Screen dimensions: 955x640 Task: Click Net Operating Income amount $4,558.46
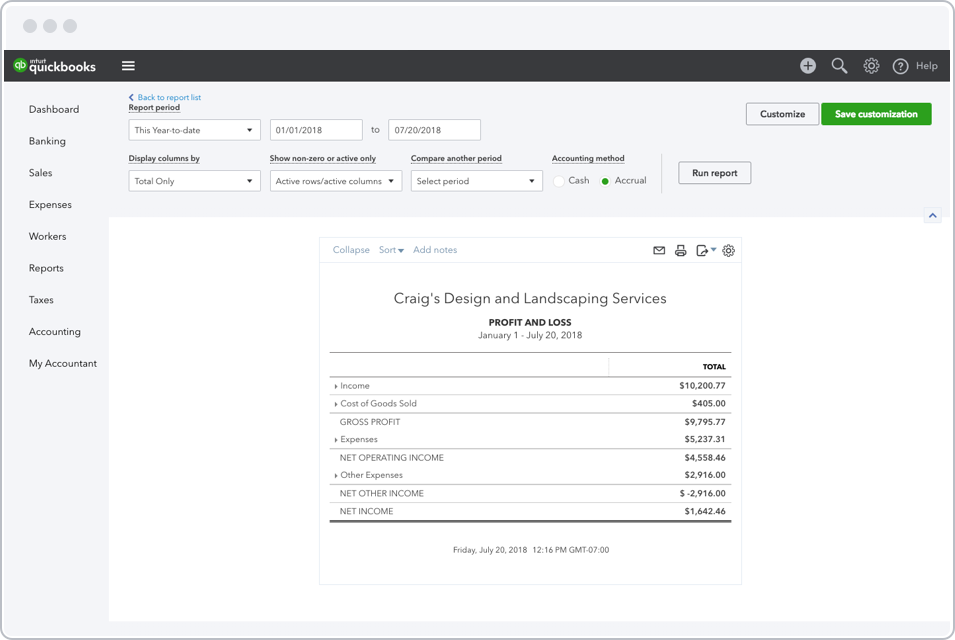705,457
